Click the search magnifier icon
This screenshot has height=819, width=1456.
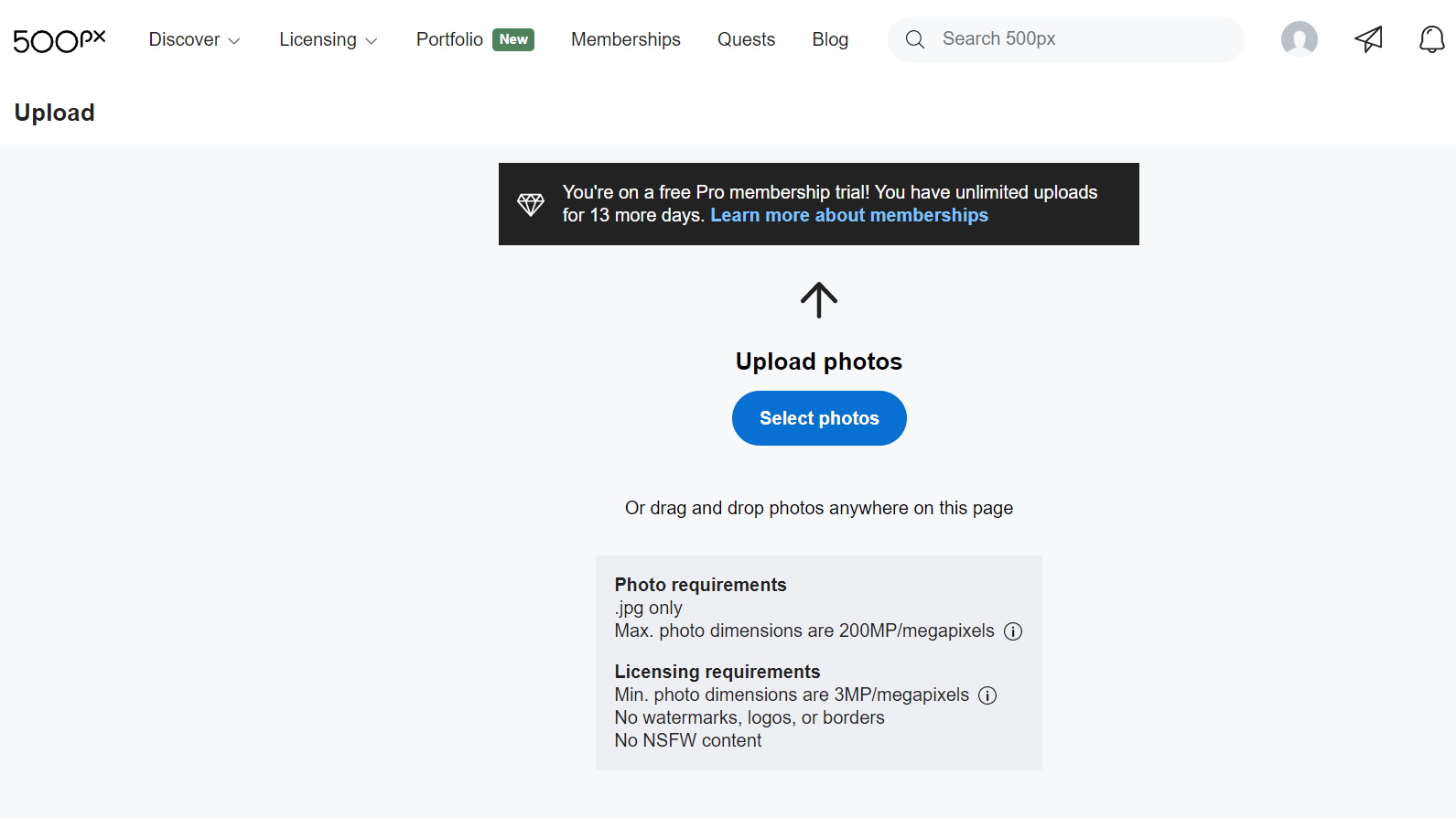tap(914, 39)
